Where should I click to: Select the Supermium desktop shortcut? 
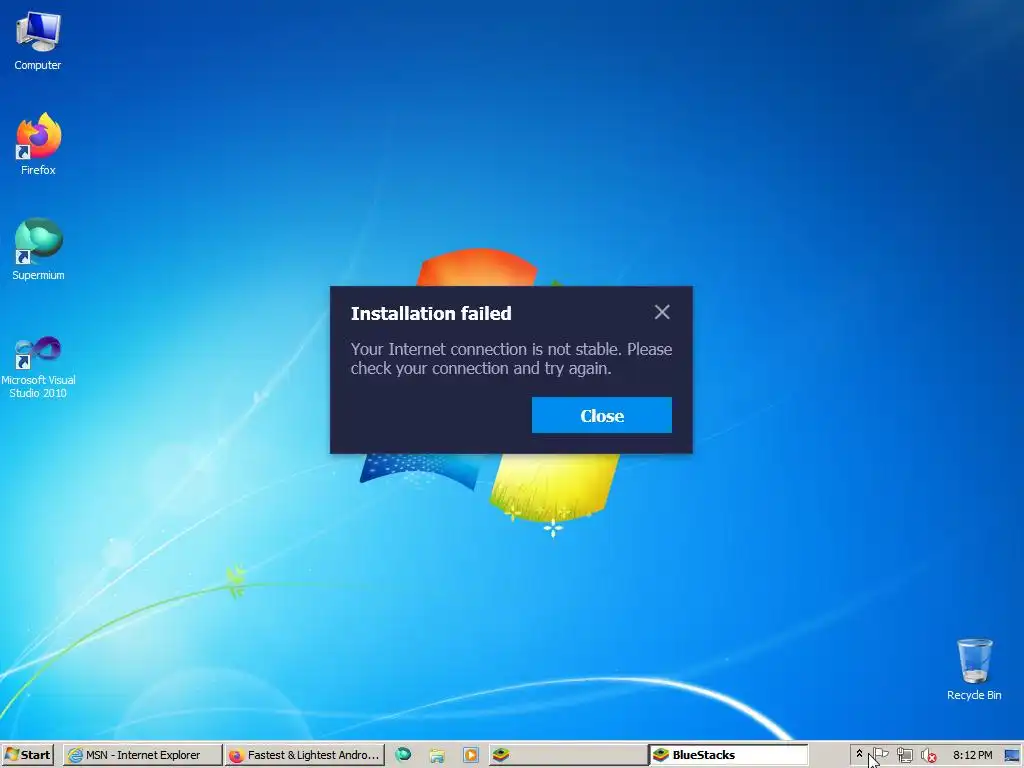(38, 249)
